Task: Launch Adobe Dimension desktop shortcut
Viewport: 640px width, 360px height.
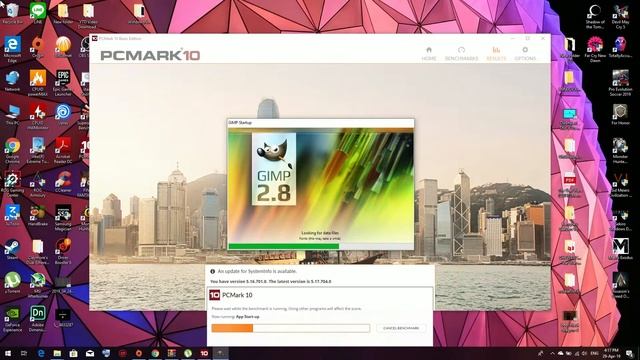Action: (x=38, y=319)
